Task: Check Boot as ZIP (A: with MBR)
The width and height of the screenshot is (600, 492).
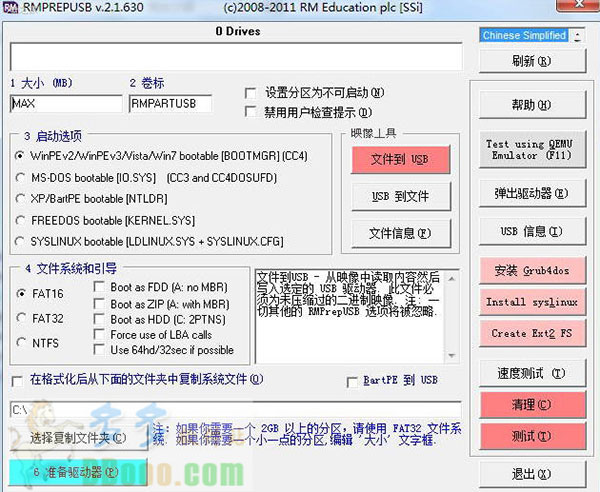Action: pos(99,304)
